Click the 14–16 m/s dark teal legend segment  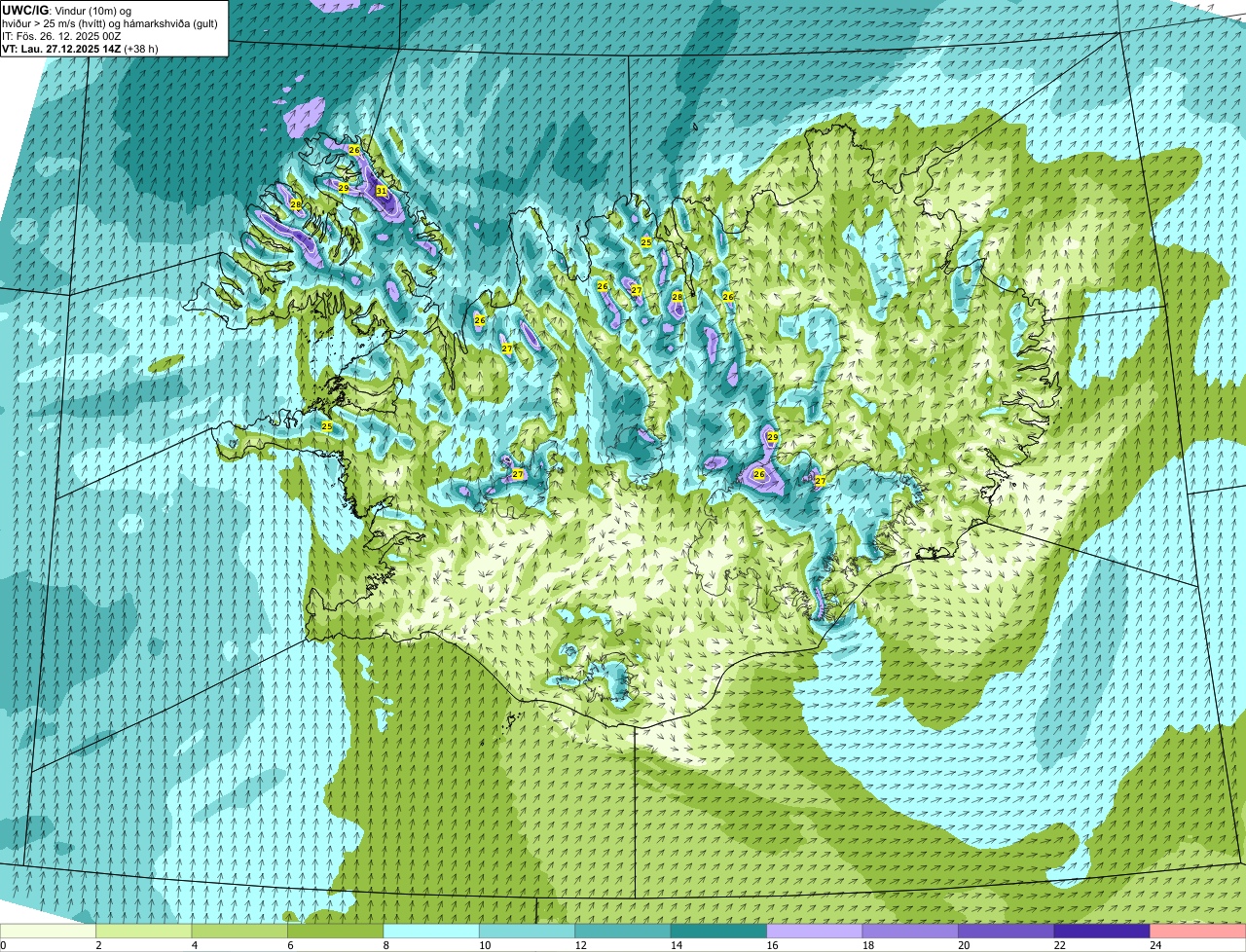719,931
